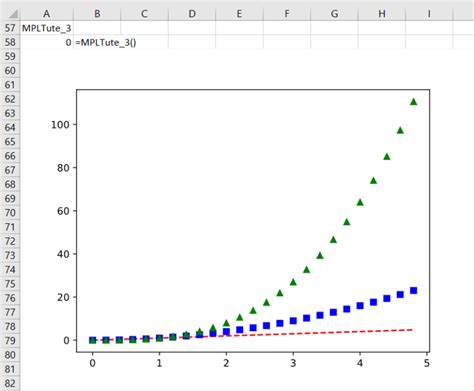The width and height of the screenshot is (474, 391).
Task: Click y-axis label 80 on chart
Action: tap(63, 168)
